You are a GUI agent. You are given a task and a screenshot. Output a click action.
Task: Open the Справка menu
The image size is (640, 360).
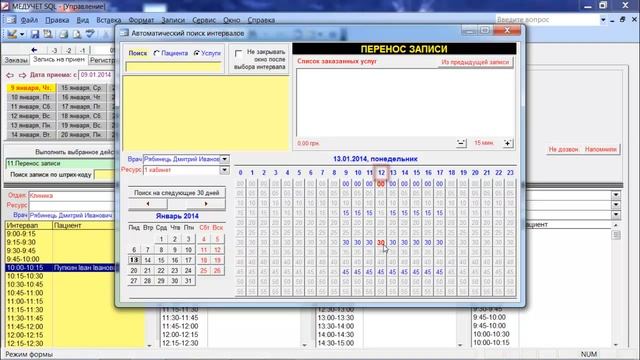point(261,20)
